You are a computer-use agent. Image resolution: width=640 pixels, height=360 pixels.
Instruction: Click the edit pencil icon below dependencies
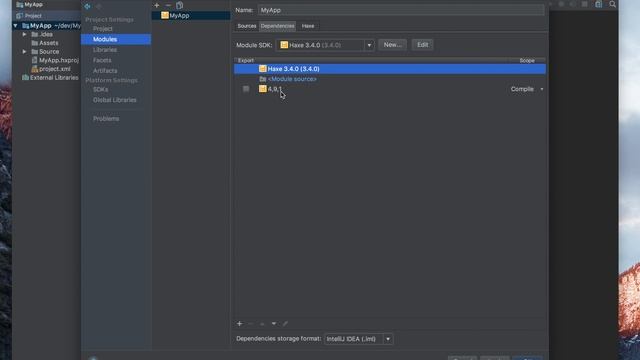pos(285,324)
